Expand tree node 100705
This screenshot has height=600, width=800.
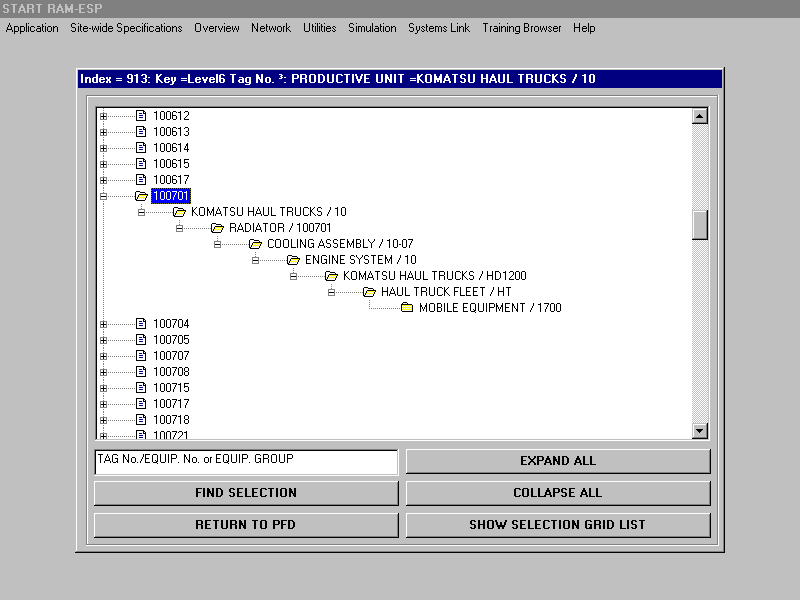(104, 340)
